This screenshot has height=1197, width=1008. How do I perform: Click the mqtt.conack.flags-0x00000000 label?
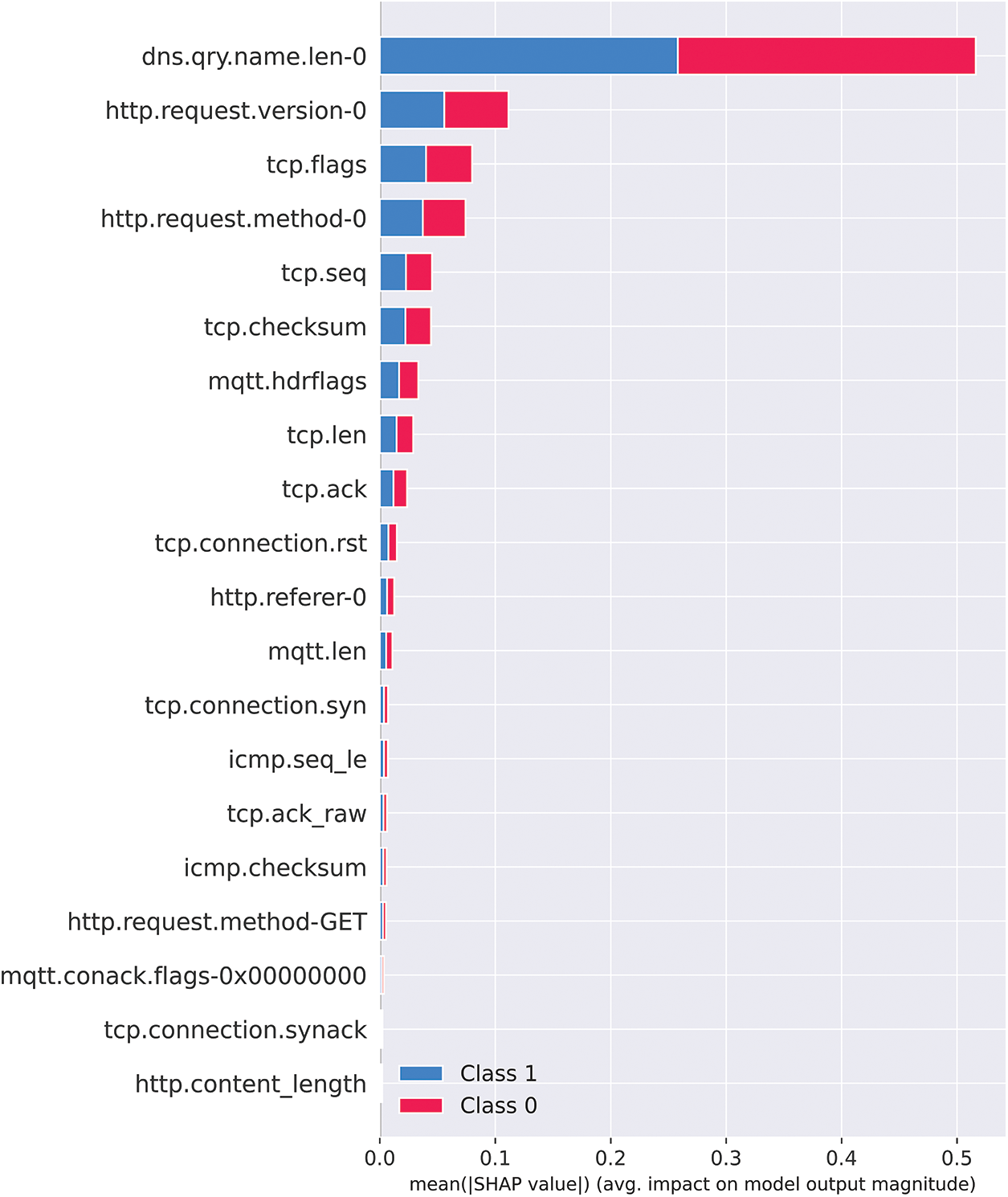pos(184,976)
